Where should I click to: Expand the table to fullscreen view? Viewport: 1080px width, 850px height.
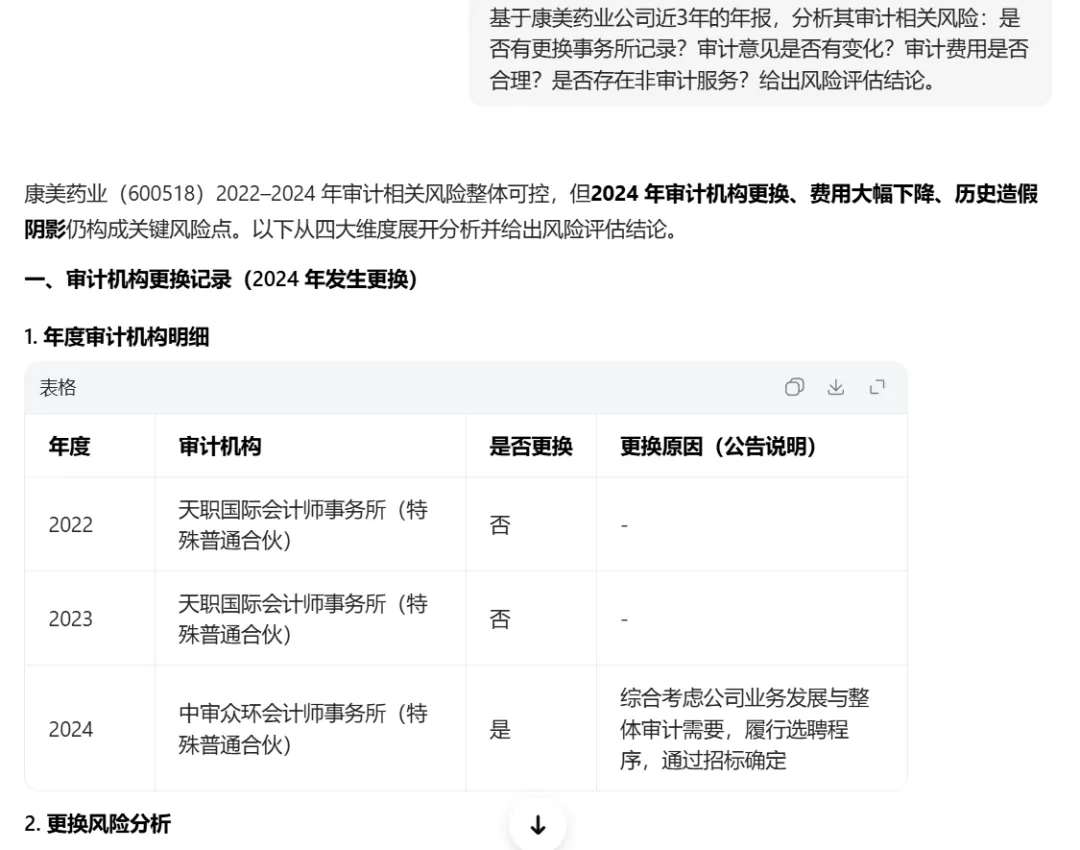877,387
